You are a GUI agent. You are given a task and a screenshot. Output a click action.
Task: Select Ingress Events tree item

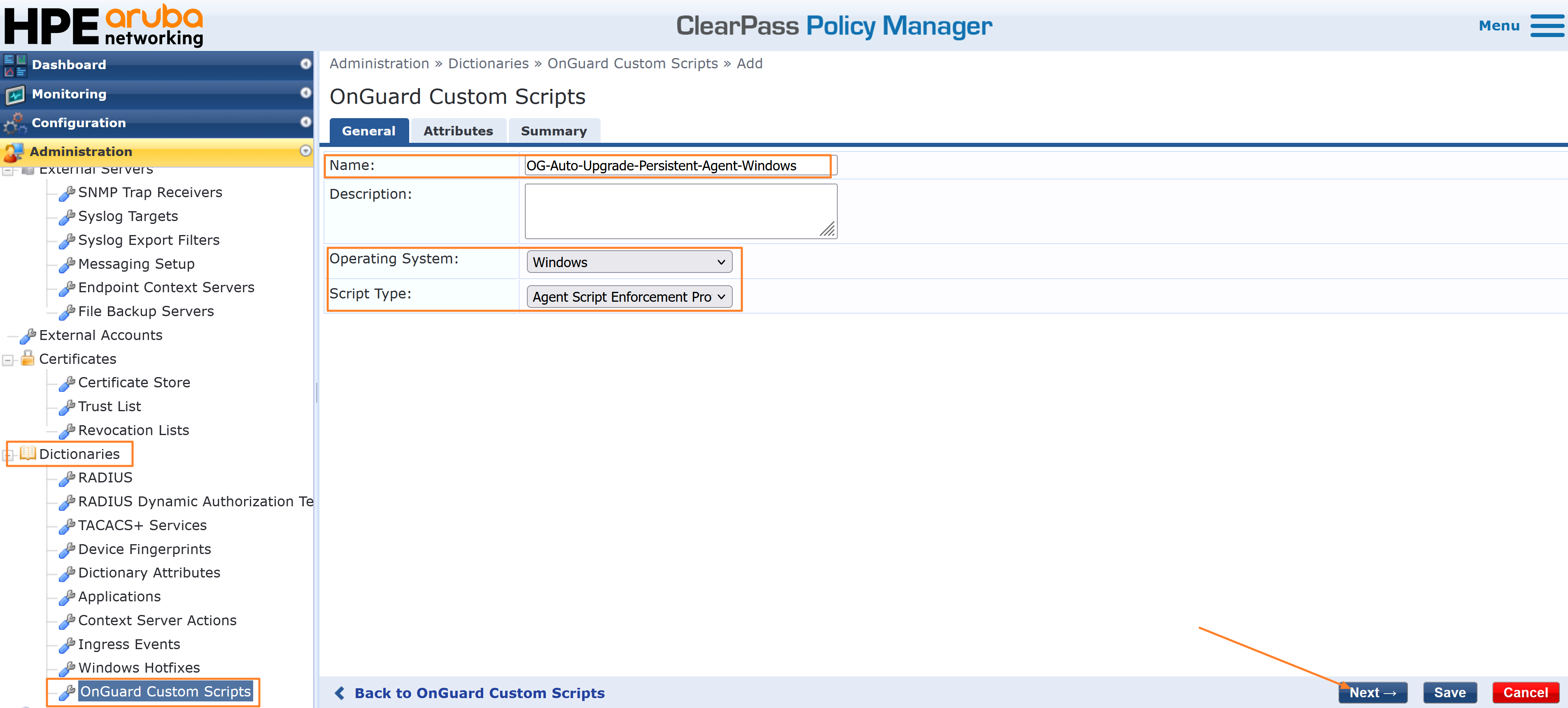pos(129,645)
